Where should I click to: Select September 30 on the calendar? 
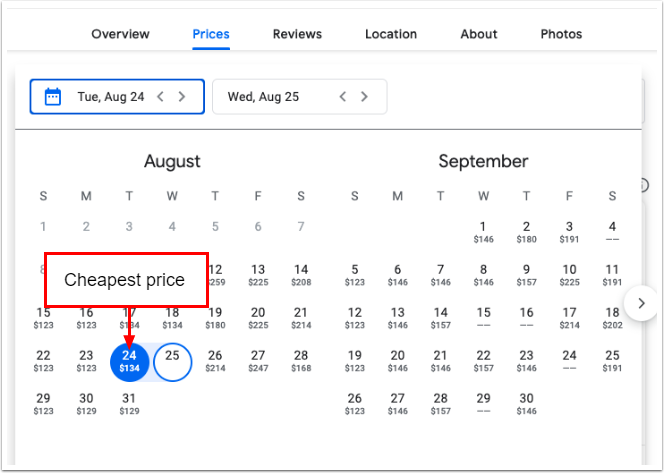click(526, 402)
